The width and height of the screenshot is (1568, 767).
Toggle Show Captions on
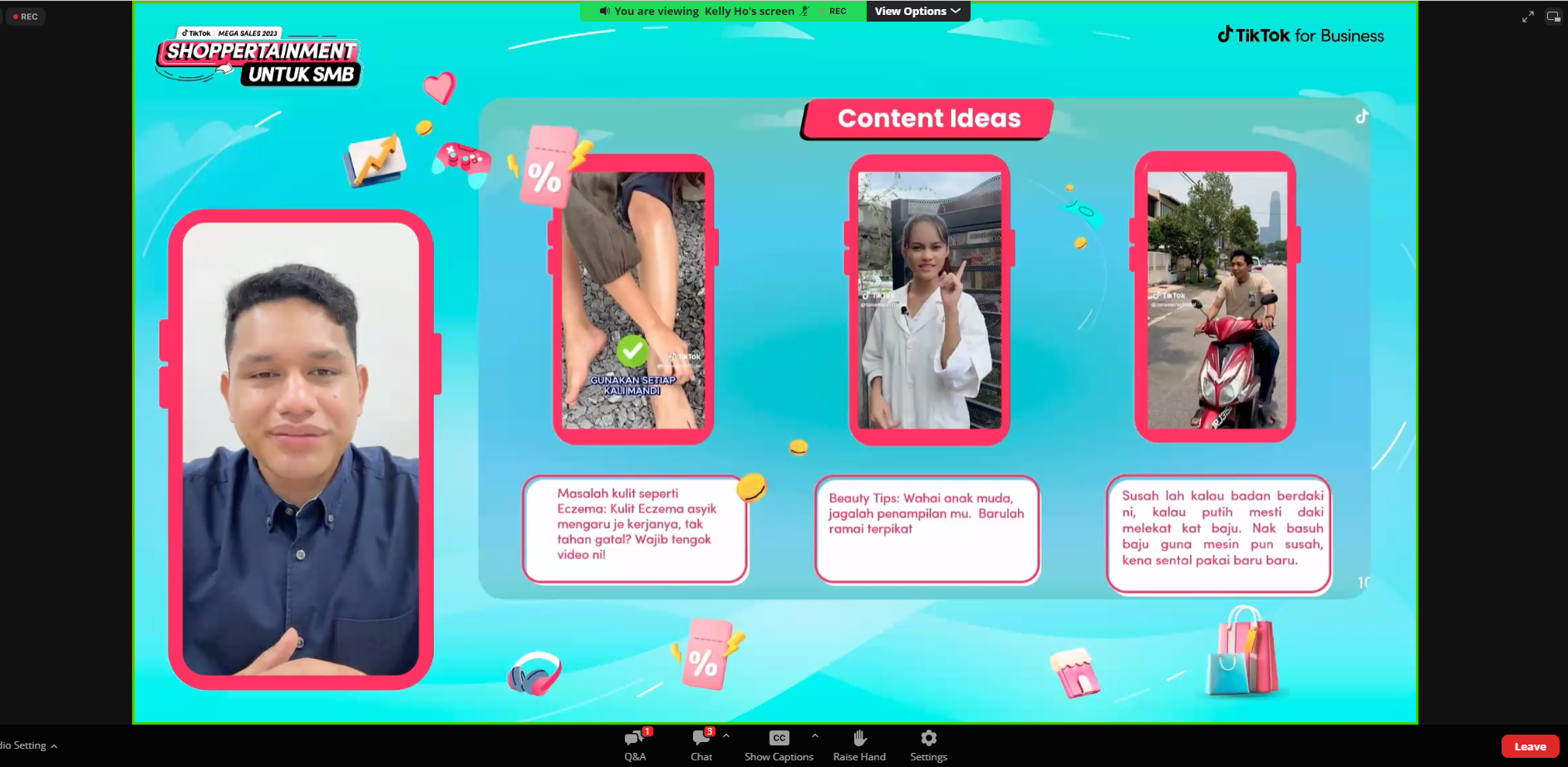pos(779,744)
